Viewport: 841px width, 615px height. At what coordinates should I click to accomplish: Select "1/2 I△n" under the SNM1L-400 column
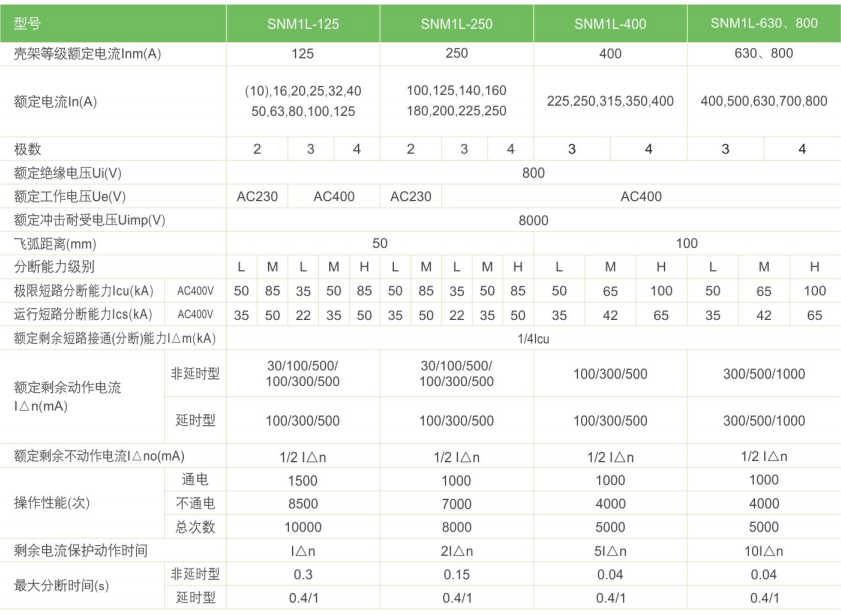(610, 457)
